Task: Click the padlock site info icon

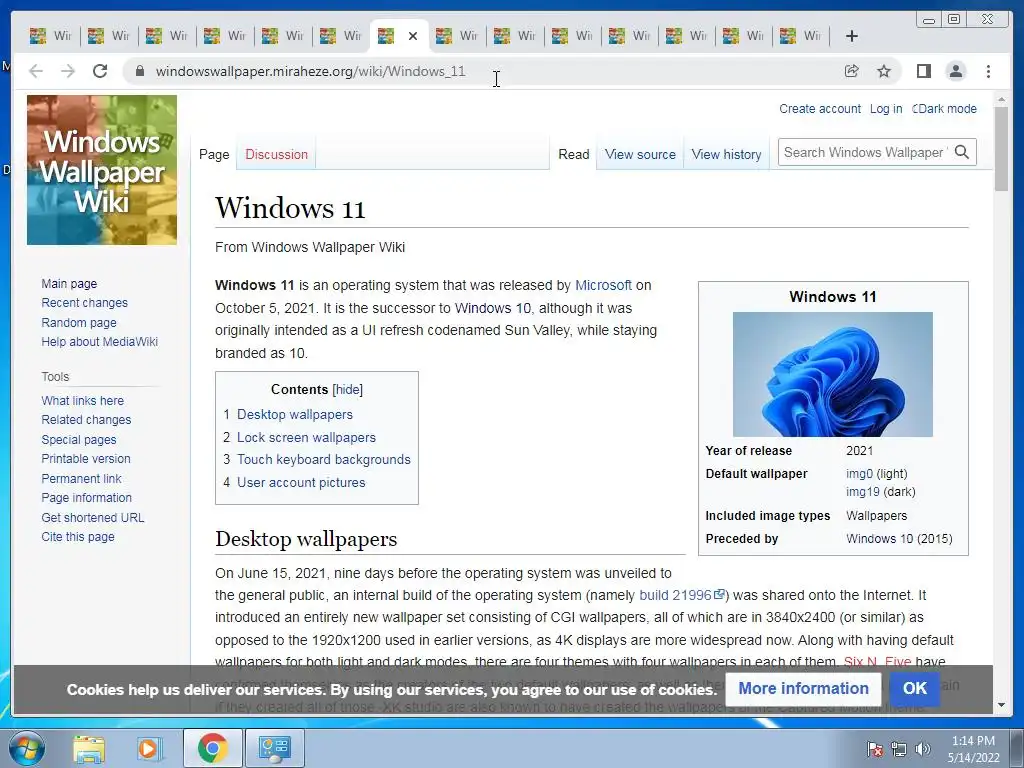Action: tap(139, 71)
